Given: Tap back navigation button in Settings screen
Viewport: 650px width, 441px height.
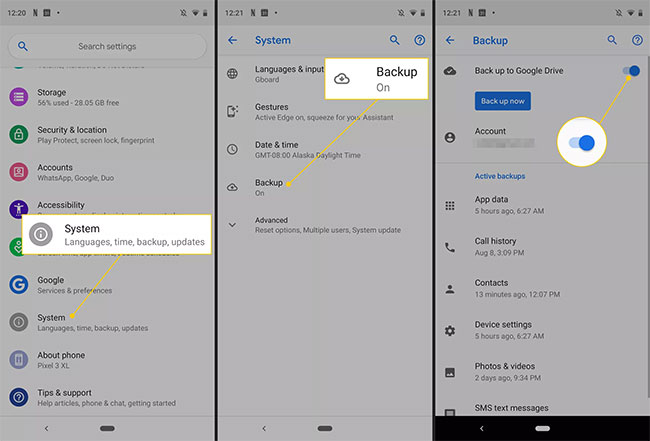Looking at the screenshot, I should [46, 428].
